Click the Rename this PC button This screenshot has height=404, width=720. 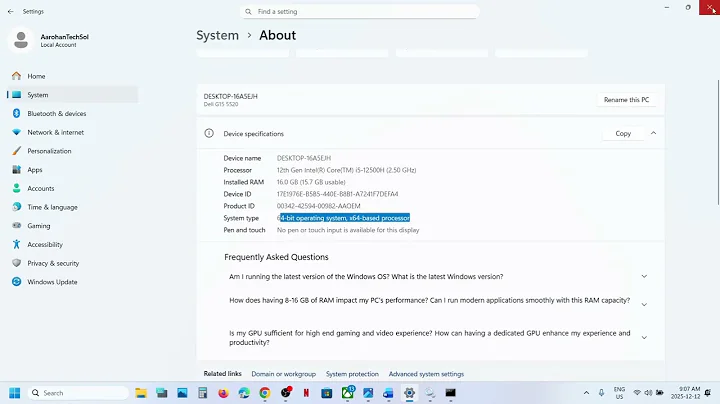[626, 100]
